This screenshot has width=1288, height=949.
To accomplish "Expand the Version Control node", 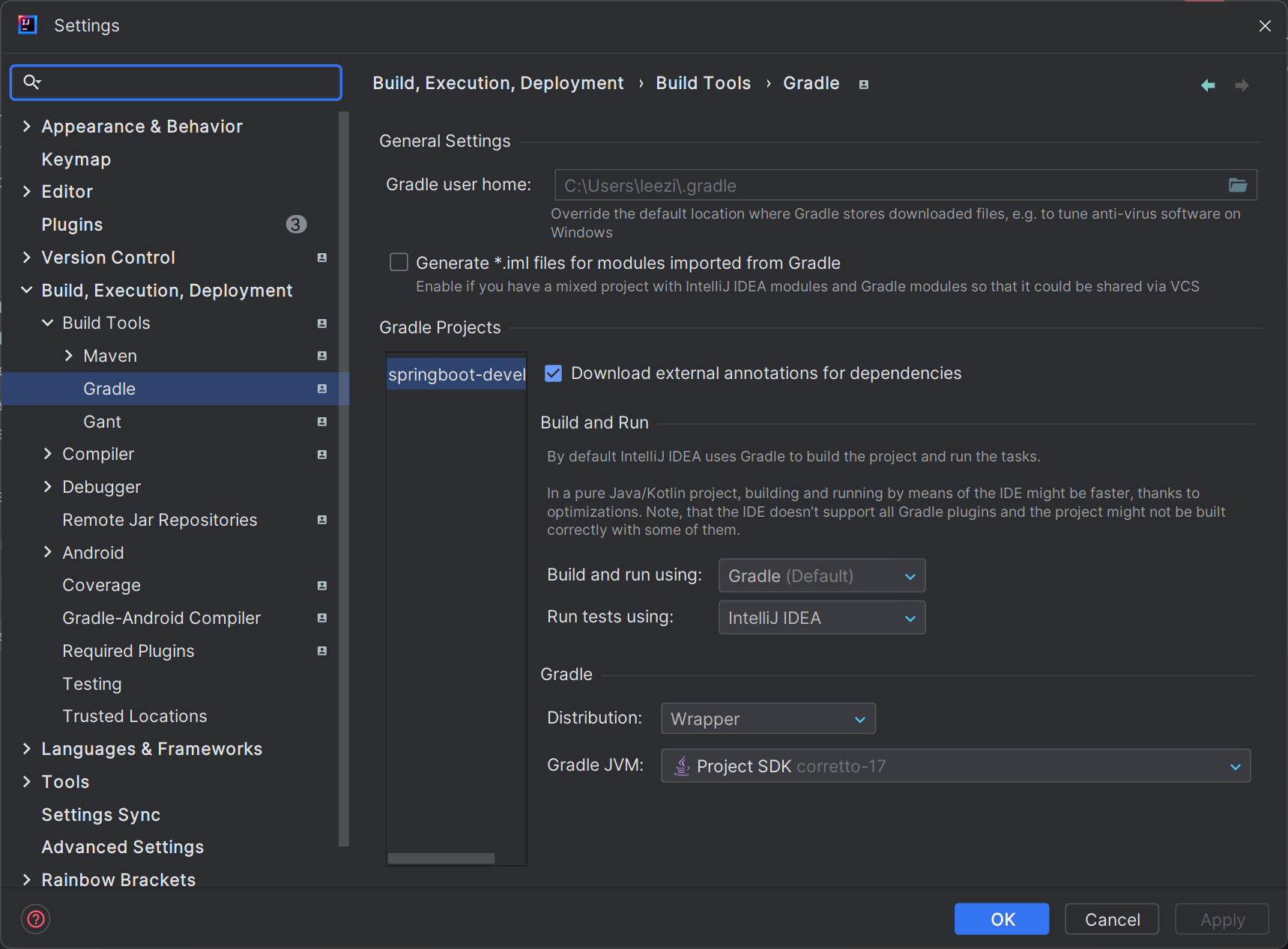I will coord(27,257).
